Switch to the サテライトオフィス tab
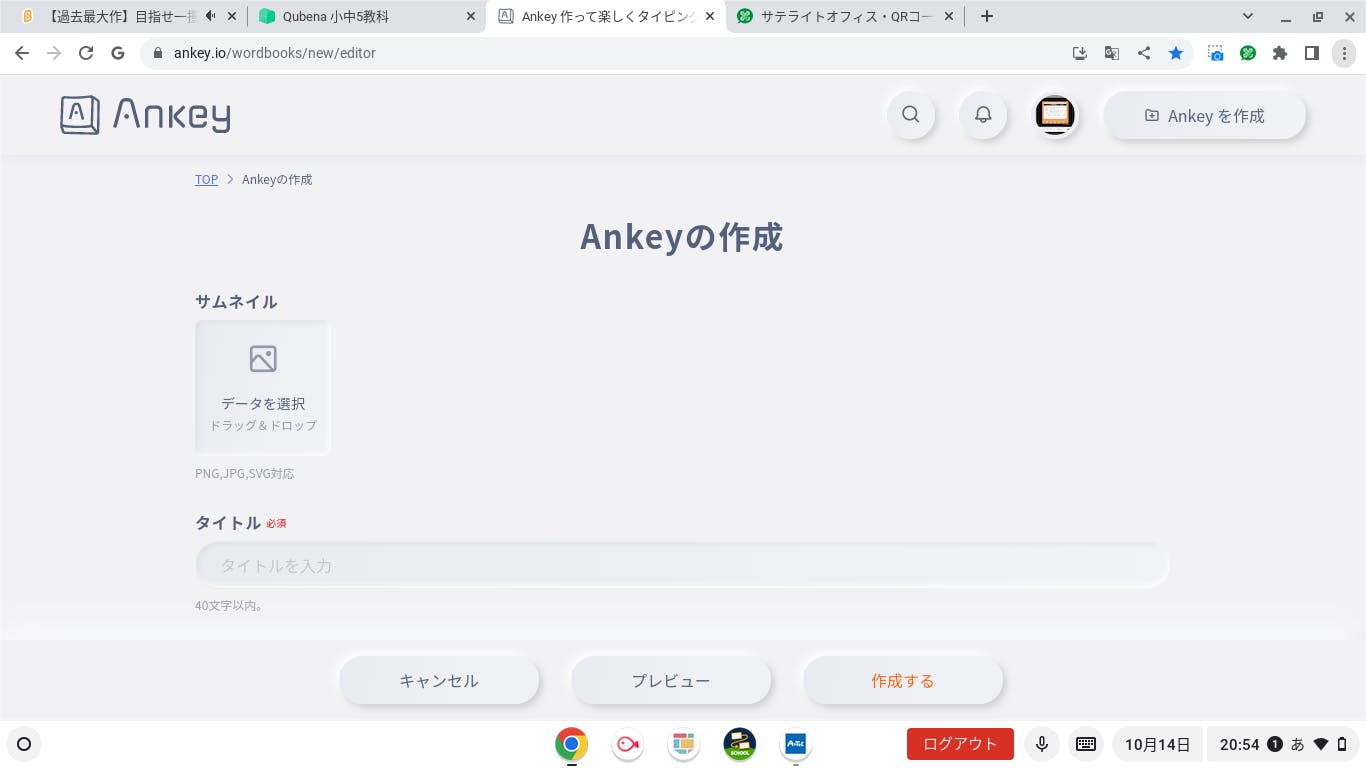The height and width of the screenshot is (768, 1366). tap(845, 16)
